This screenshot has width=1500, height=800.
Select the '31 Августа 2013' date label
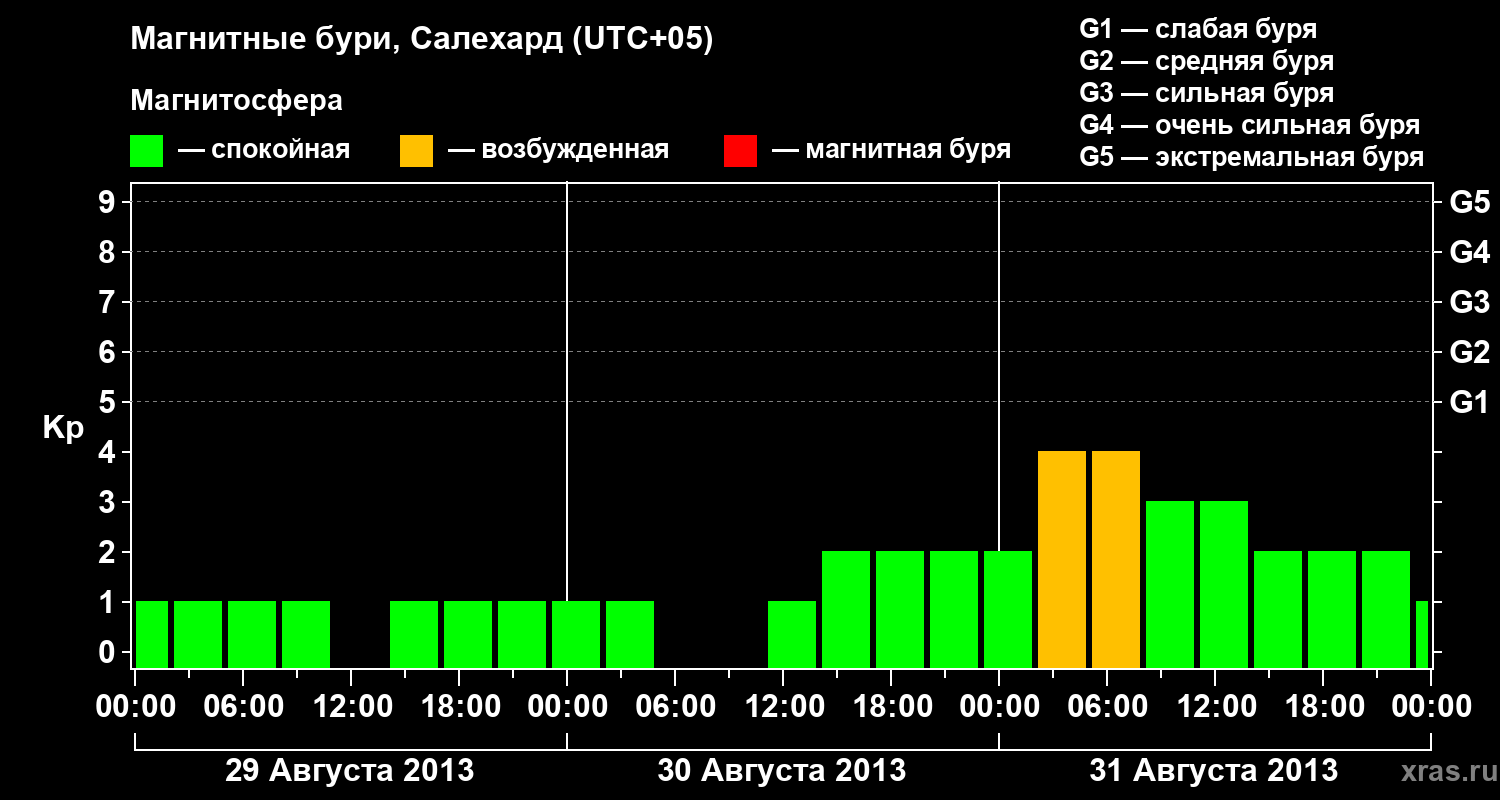(x=1213, y=771)
